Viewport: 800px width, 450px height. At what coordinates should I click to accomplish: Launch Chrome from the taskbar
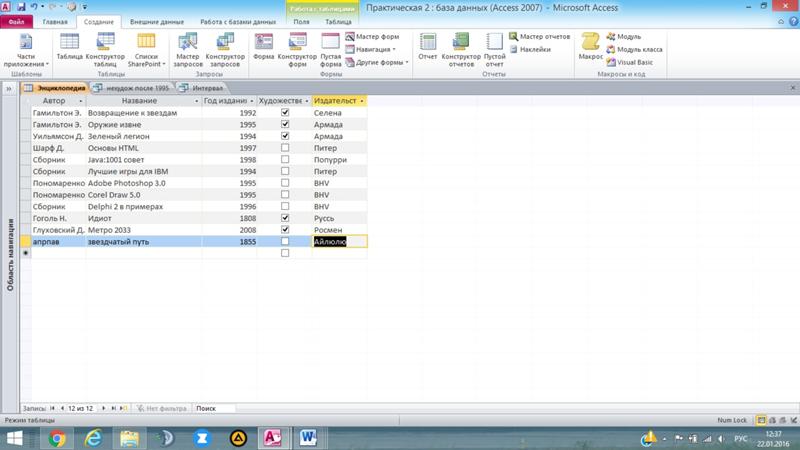[57, 438]
